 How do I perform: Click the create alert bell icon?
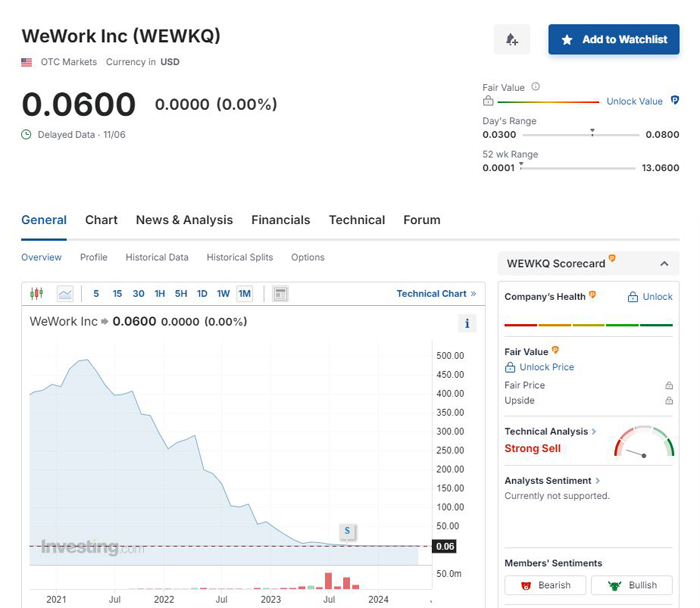(x=512, y=40)
